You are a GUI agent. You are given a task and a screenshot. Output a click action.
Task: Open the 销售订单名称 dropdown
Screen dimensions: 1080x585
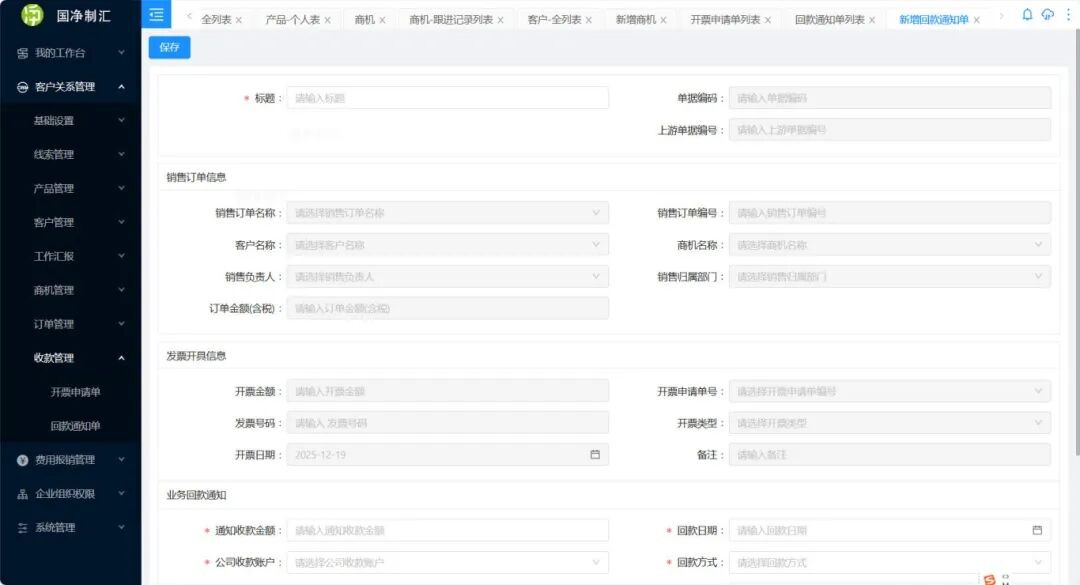point(447,213)
